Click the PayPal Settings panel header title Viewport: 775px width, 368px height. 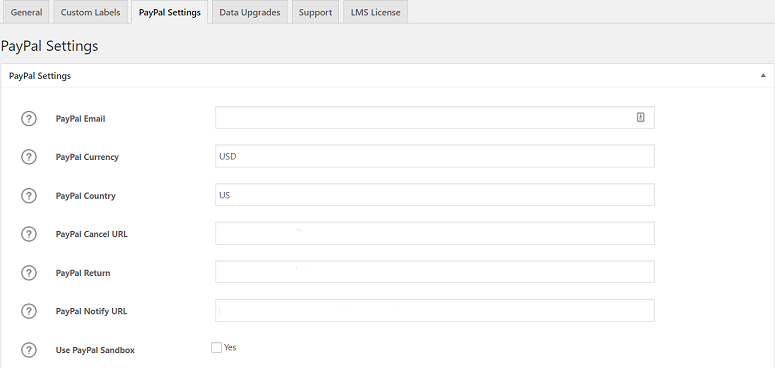[x=40, y=76]
